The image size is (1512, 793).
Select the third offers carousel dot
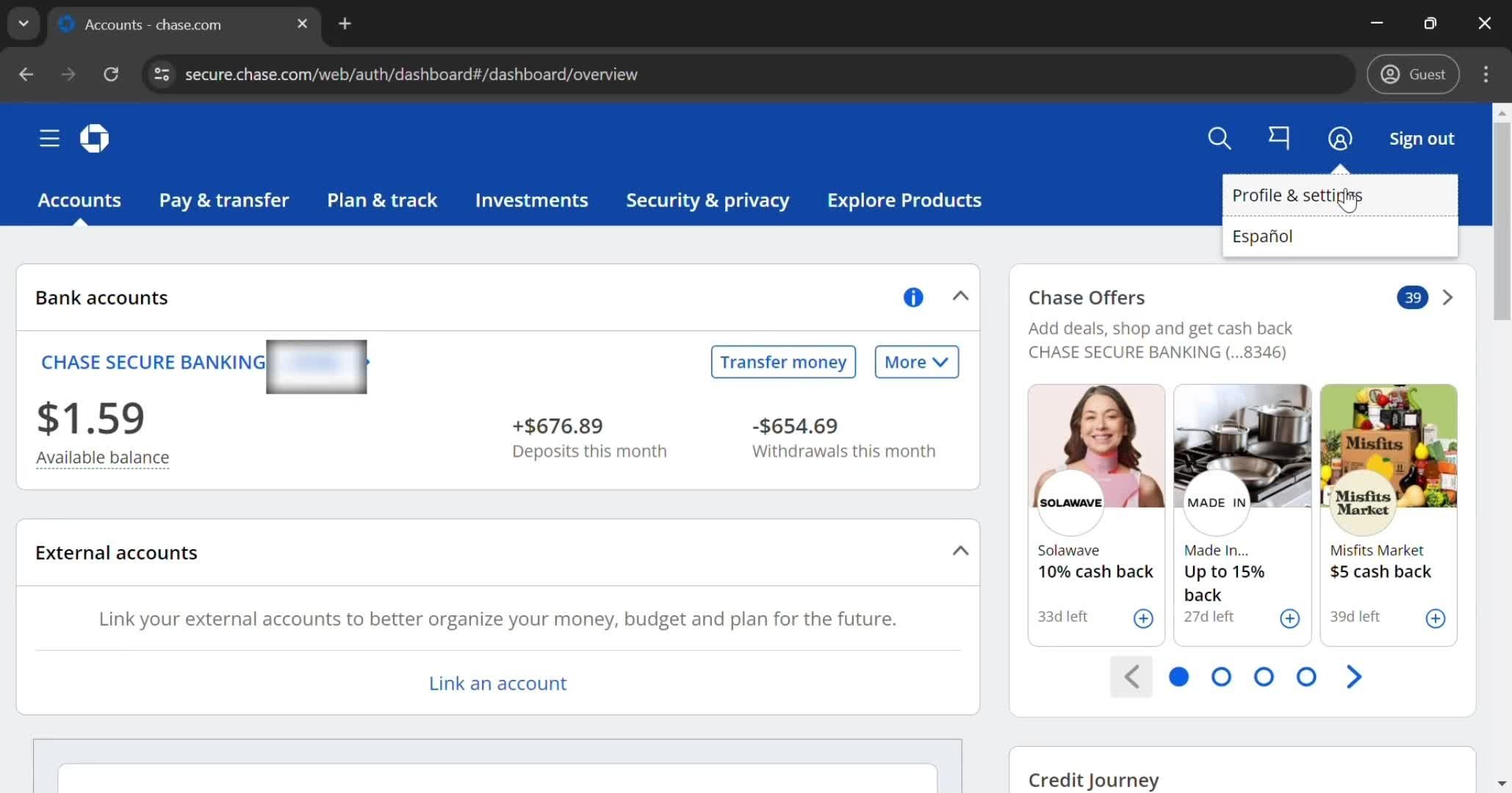(x=1264, y=676)
